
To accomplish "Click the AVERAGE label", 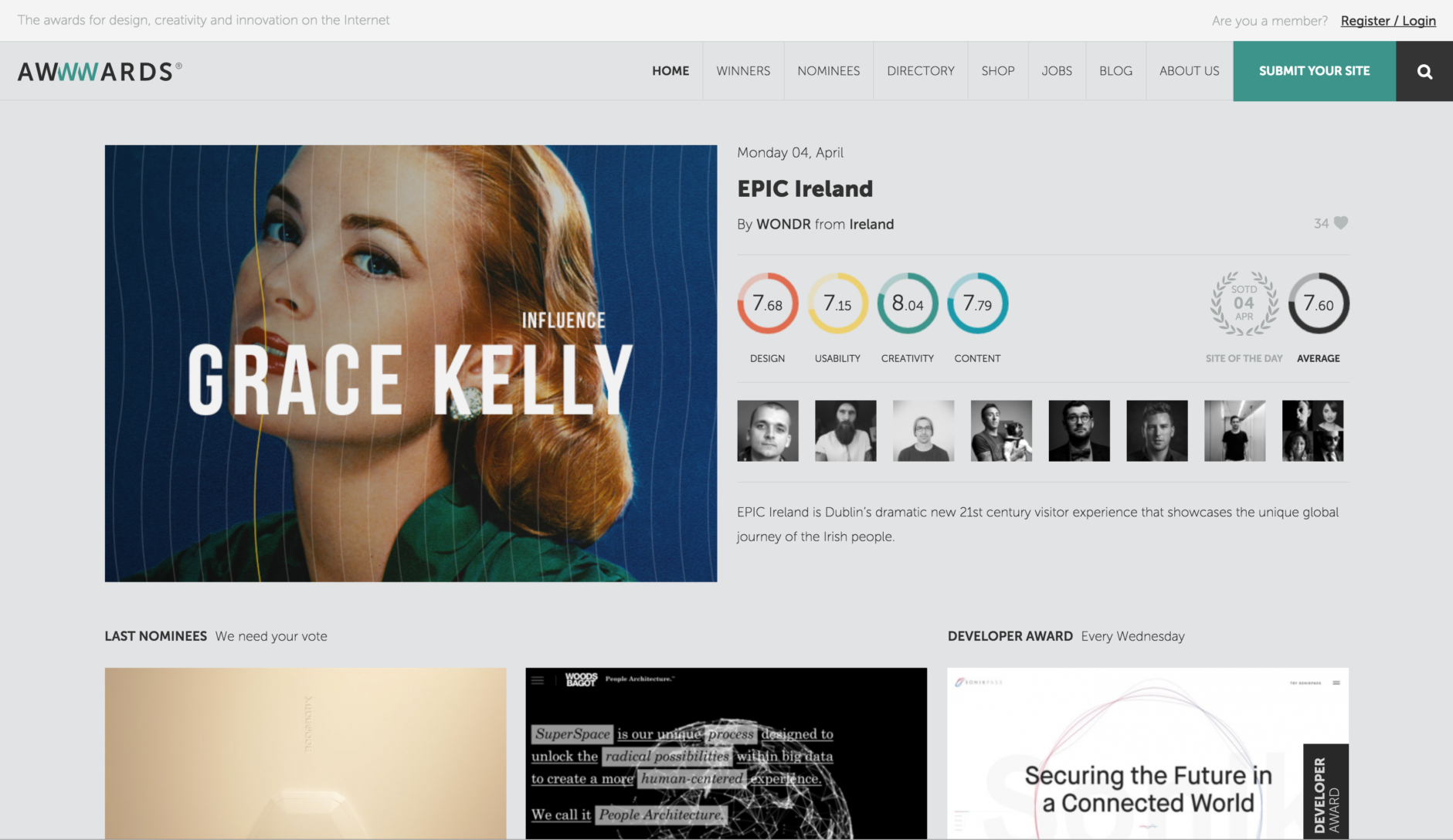I will click(x=1319, y=358).
